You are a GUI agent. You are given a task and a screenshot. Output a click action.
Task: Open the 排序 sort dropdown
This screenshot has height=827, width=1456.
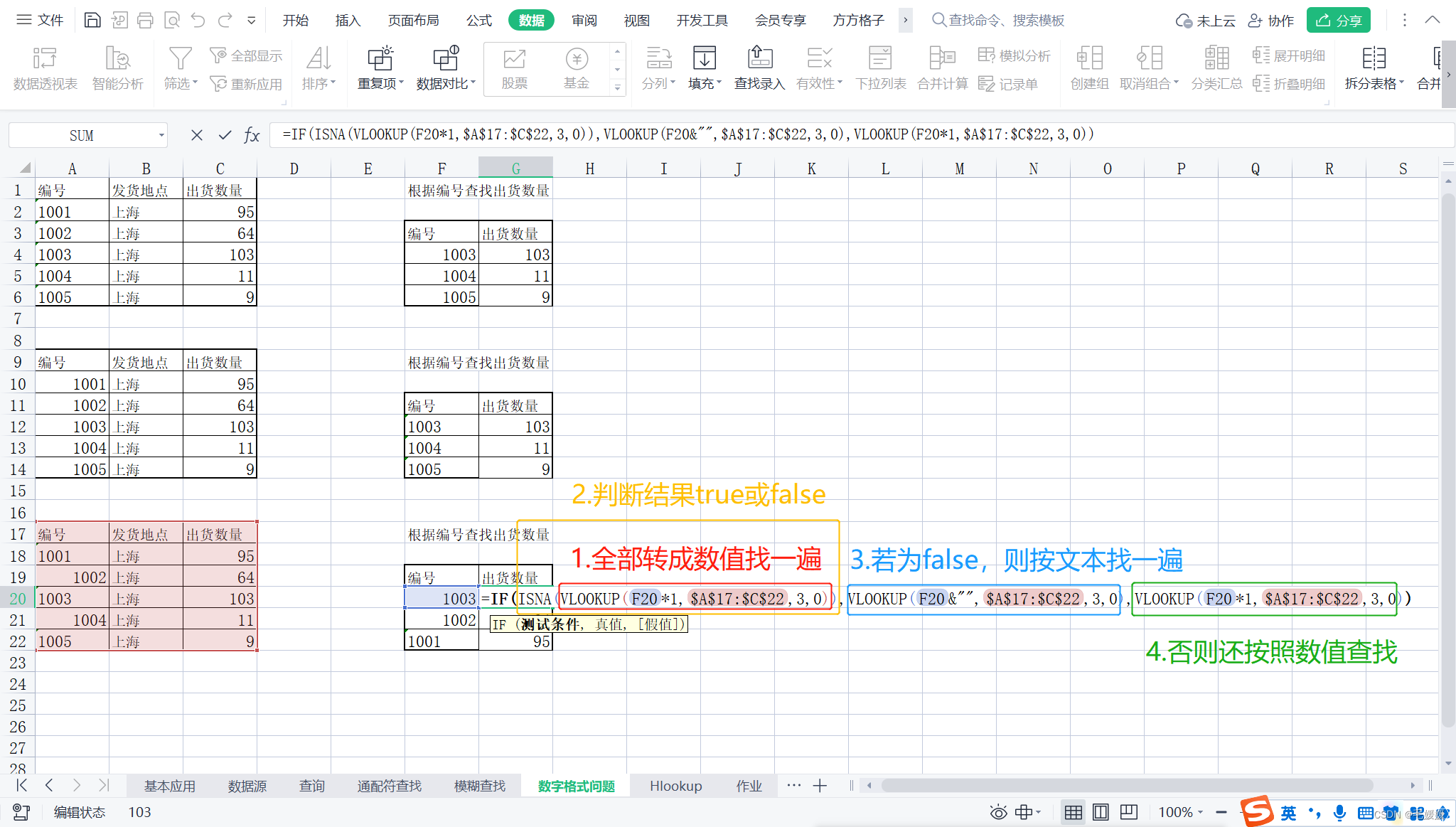point(318,69)
